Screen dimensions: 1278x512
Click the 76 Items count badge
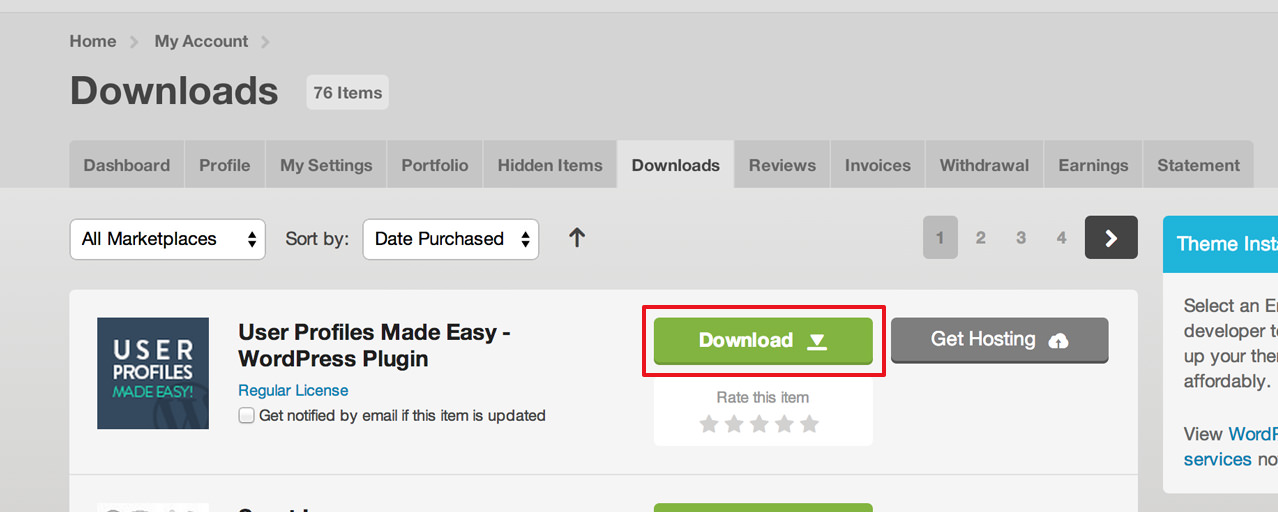[347, 92]
